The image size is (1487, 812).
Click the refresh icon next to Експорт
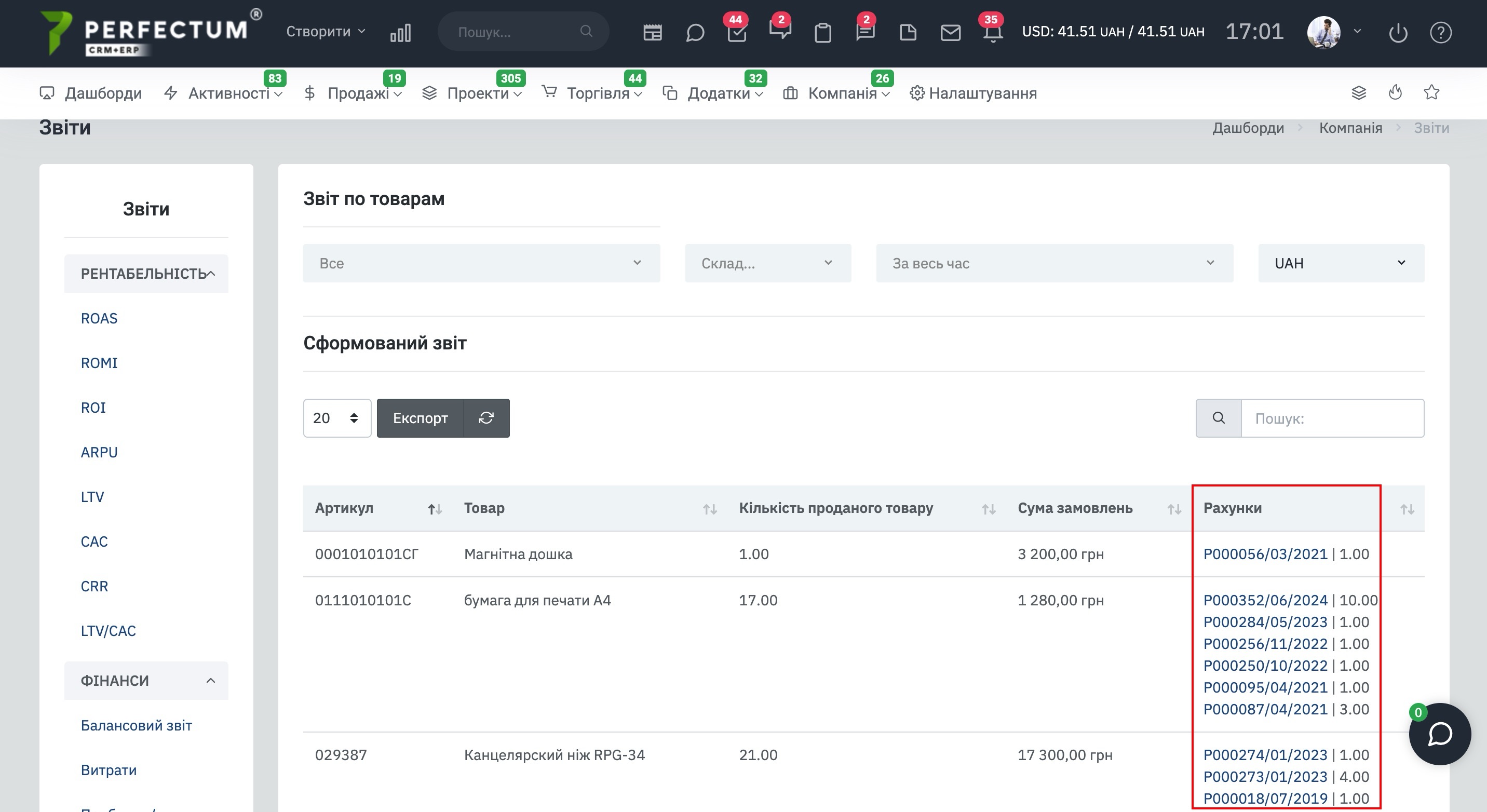pyautogui.click(x=486, y=418)
